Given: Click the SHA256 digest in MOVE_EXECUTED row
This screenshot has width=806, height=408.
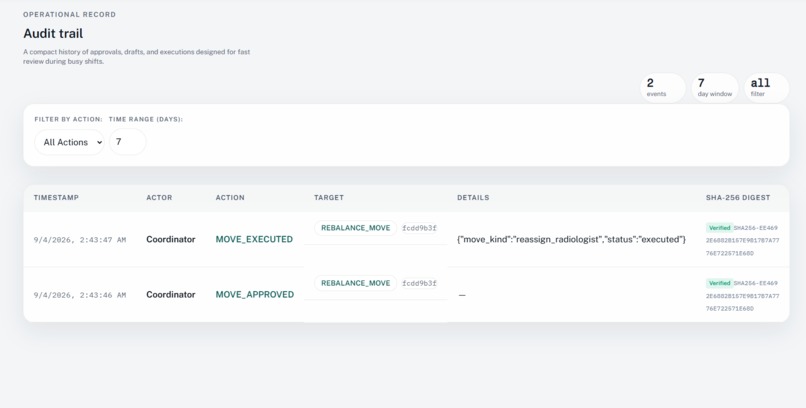Looking at the screenshot, I should click(743, 240).
